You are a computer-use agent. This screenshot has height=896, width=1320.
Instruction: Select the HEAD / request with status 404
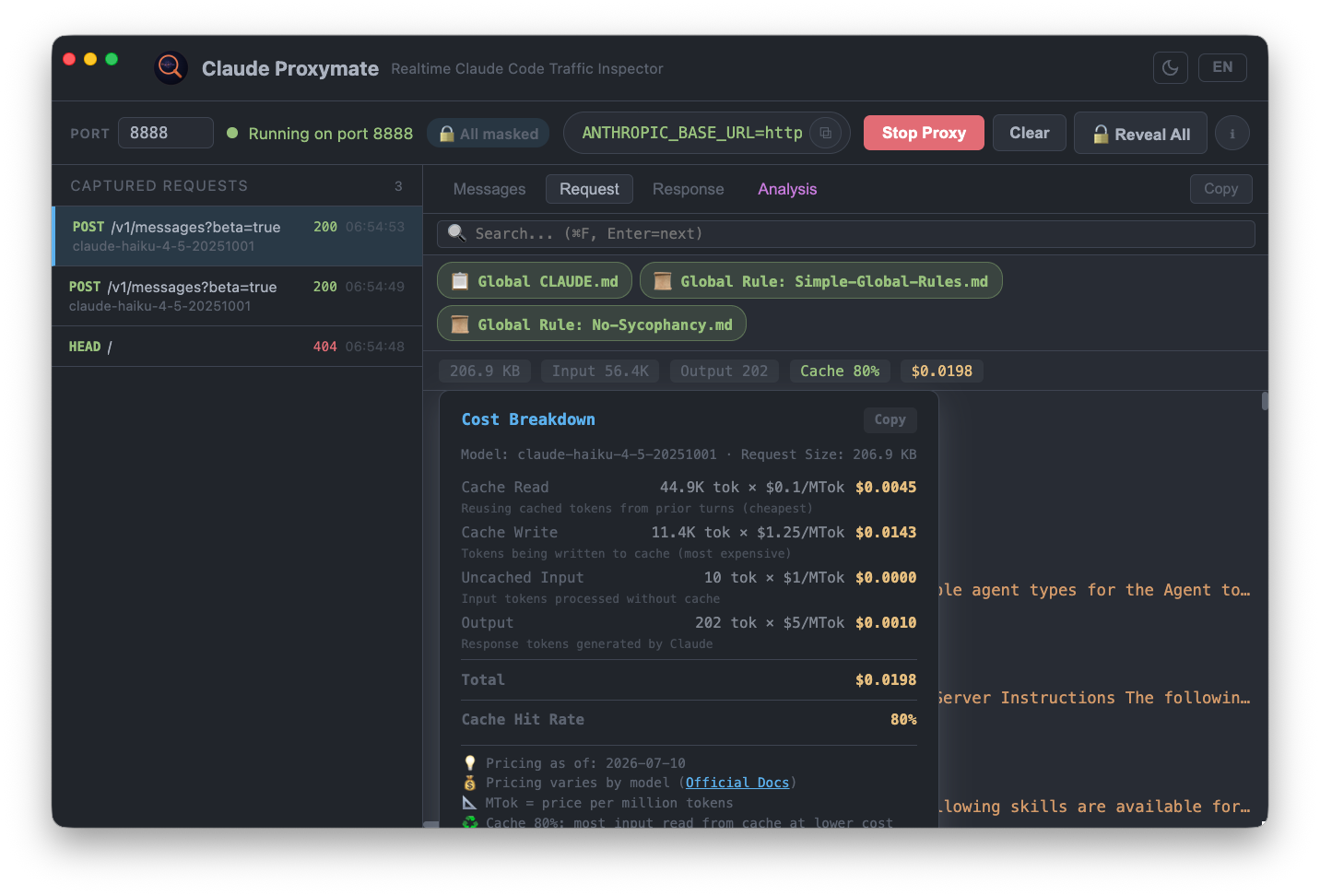tap(238, 347)
